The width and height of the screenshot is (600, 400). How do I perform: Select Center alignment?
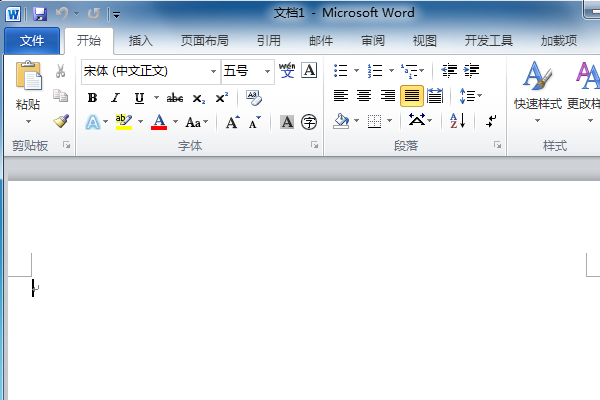click(364, 96)
